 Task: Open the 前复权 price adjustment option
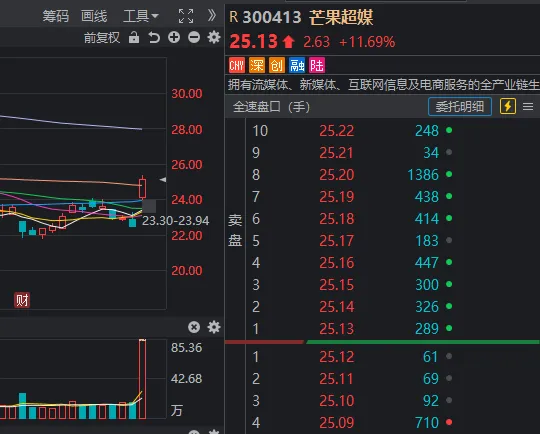[102, 38]
